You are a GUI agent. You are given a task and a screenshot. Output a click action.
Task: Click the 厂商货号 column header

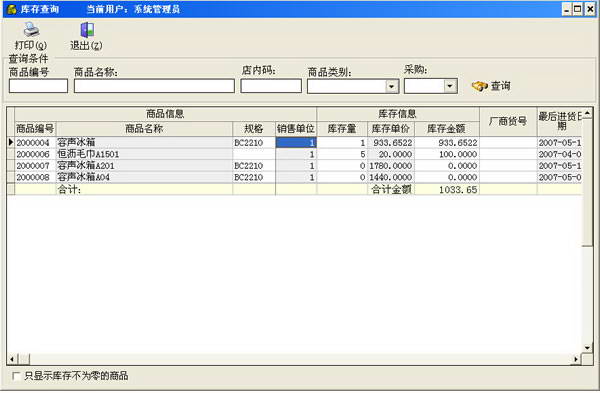pos(508,121)
